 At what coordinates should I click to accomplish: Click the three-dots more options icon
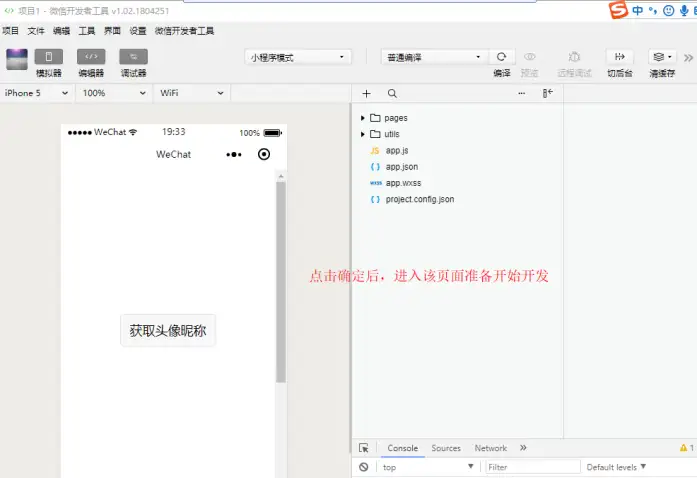pos(522,93)
